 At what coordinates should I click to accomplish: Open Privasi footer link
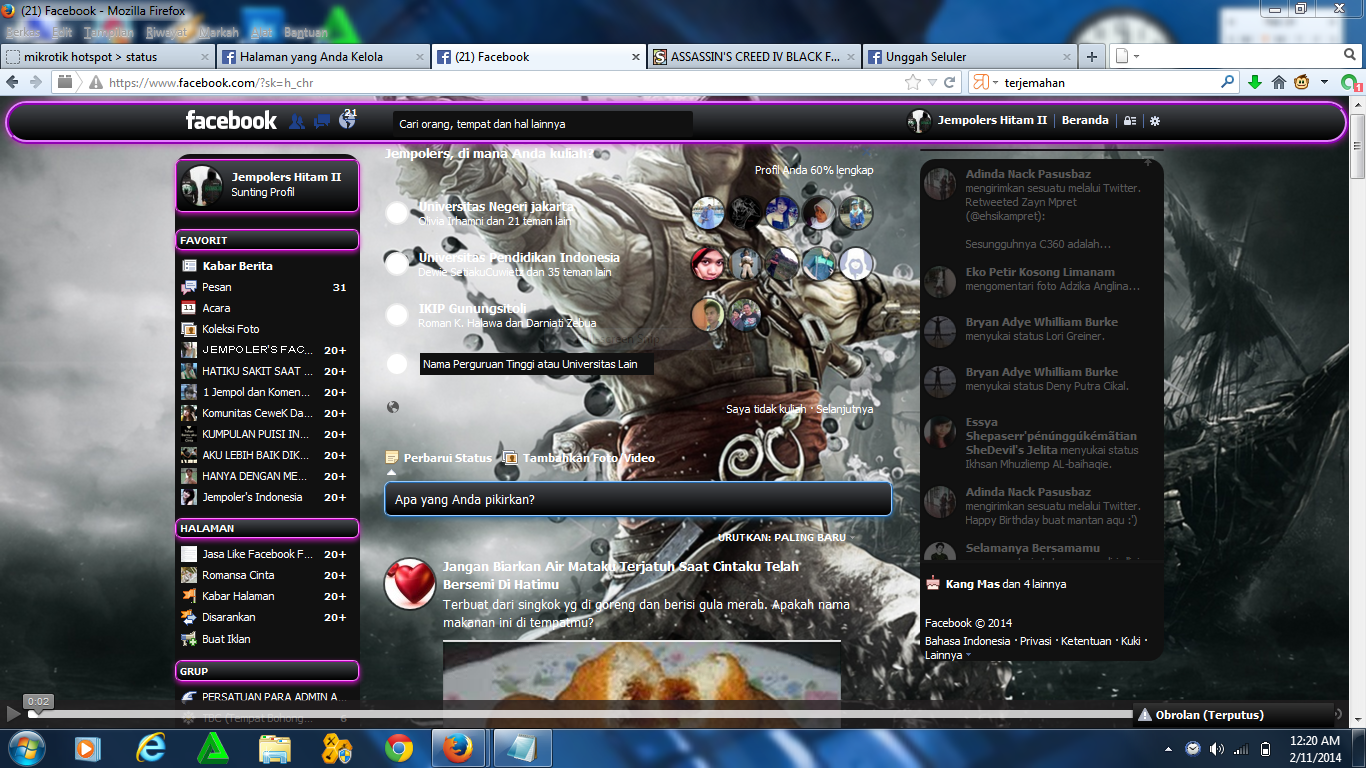(x=1036, y=641)
